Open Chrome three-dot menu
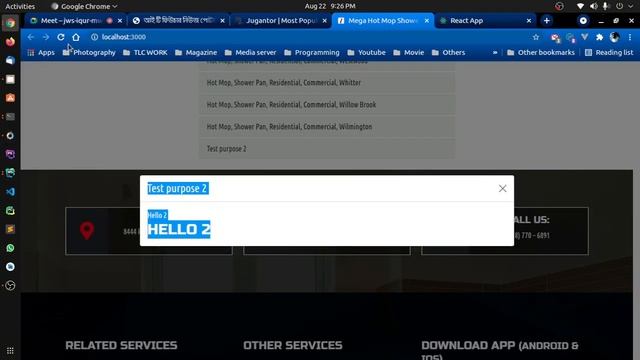 pyautogui.click(x=630, y=37)
